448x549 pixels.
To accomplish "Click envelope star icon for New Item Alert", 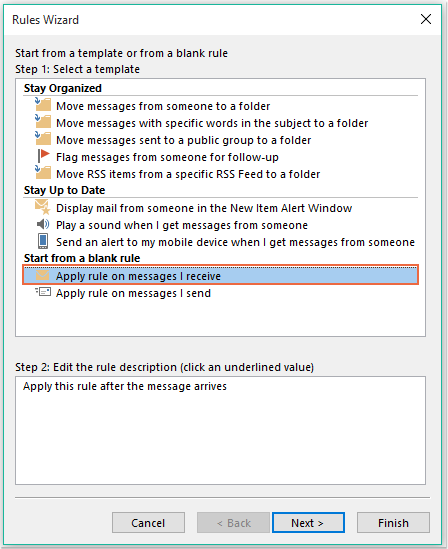I will pos(43,207).
